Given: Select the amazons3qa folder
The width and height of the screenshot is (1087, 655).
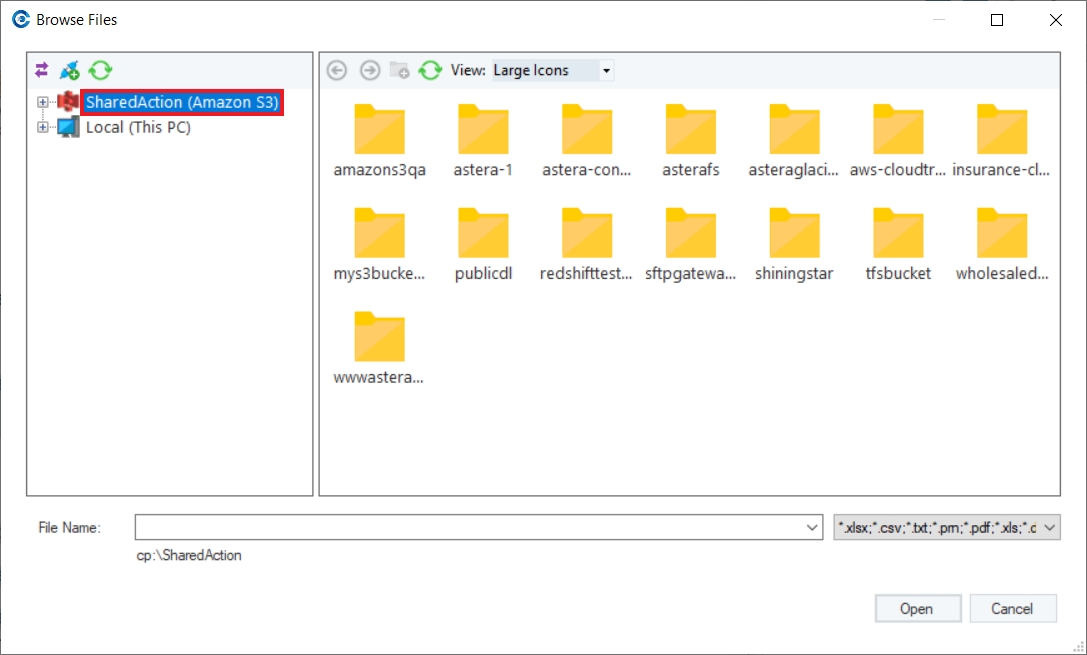Looking at the screenshot, I should [379, 141].
